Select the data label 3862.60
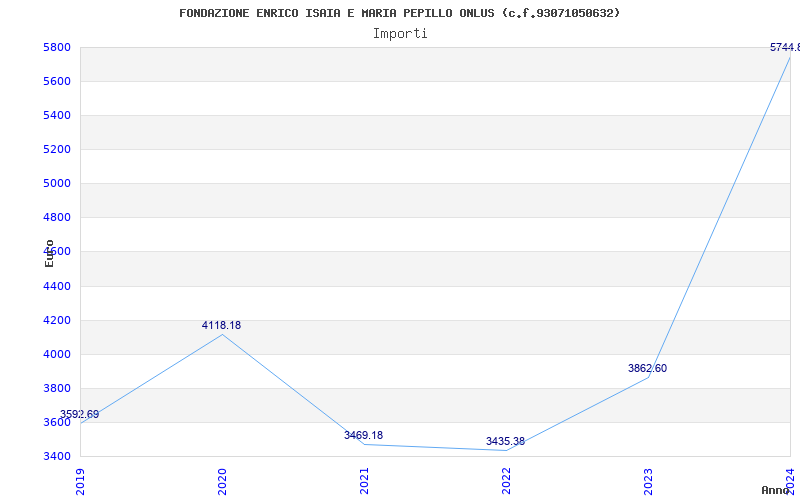 click(x=647, y=368)
